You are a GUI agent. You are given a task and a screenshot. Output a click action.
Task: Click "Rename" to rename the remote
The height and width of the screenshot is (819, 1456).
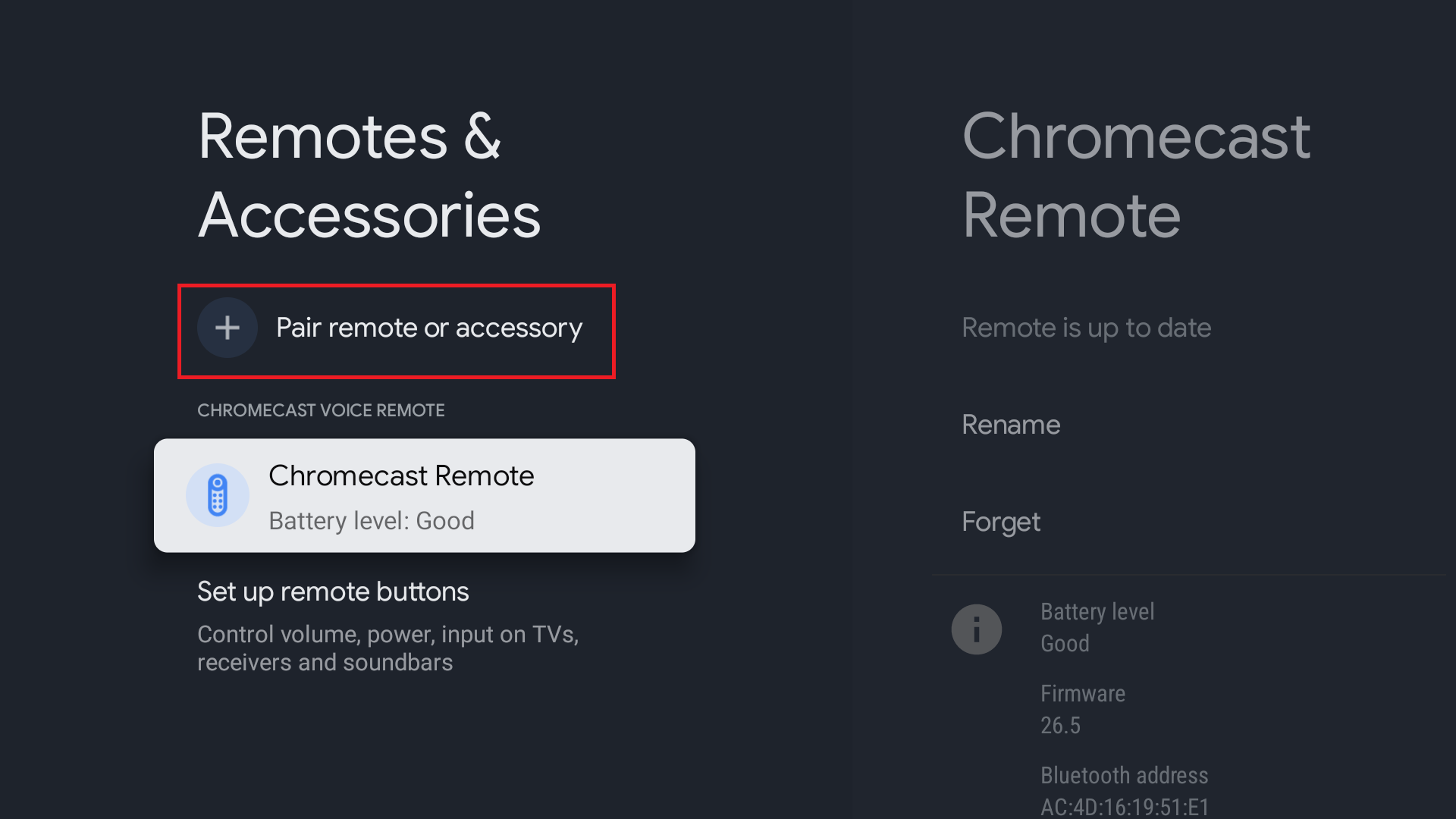(x=1011, y=425)
